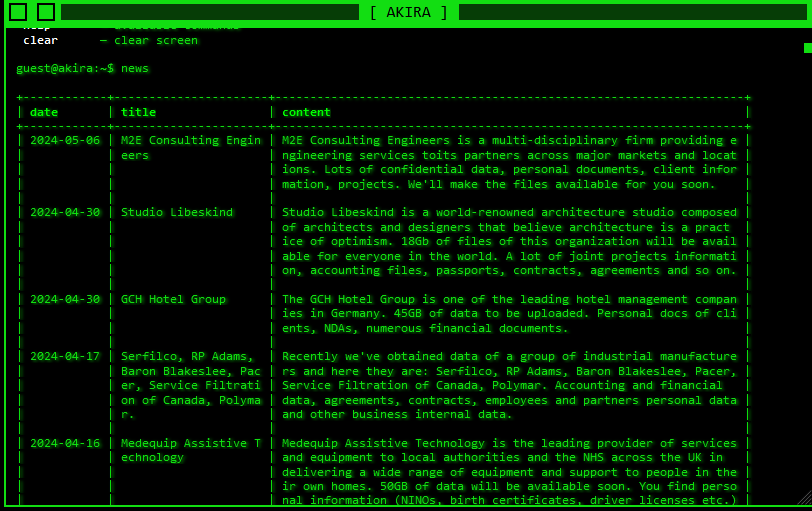812x511 pixels.
Task: Click the 'M2E Consulting Engin' title cell
Action: pos(191,140)
